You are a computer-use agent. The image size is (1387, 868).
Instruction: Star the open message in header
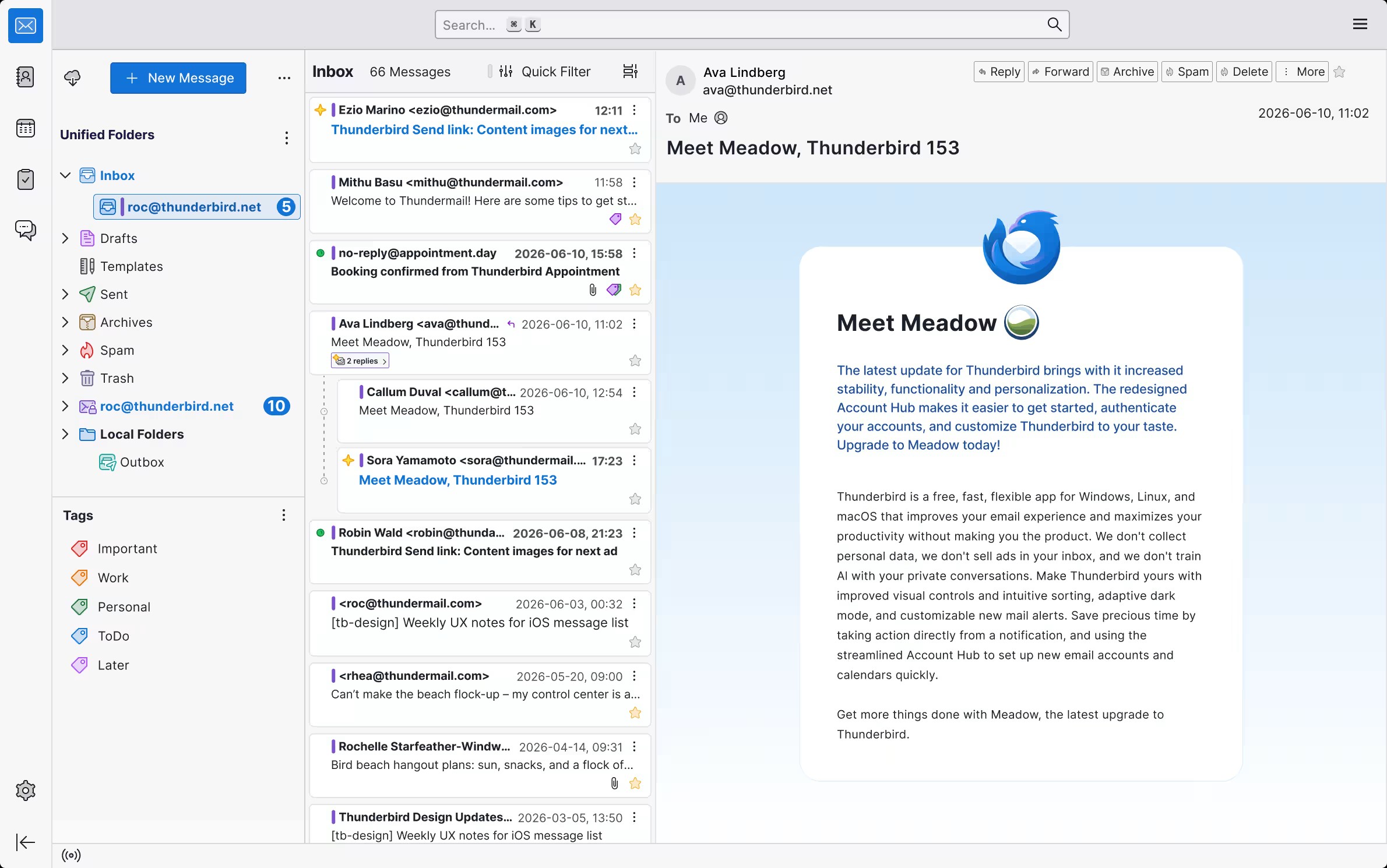(1340, 72)
